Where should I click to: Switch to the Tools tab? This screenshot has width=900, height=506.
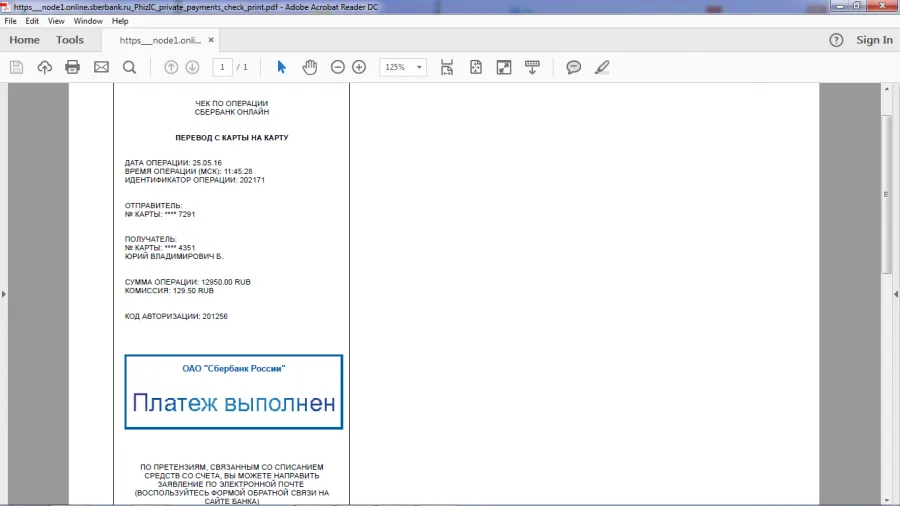[x=69, y=40]
